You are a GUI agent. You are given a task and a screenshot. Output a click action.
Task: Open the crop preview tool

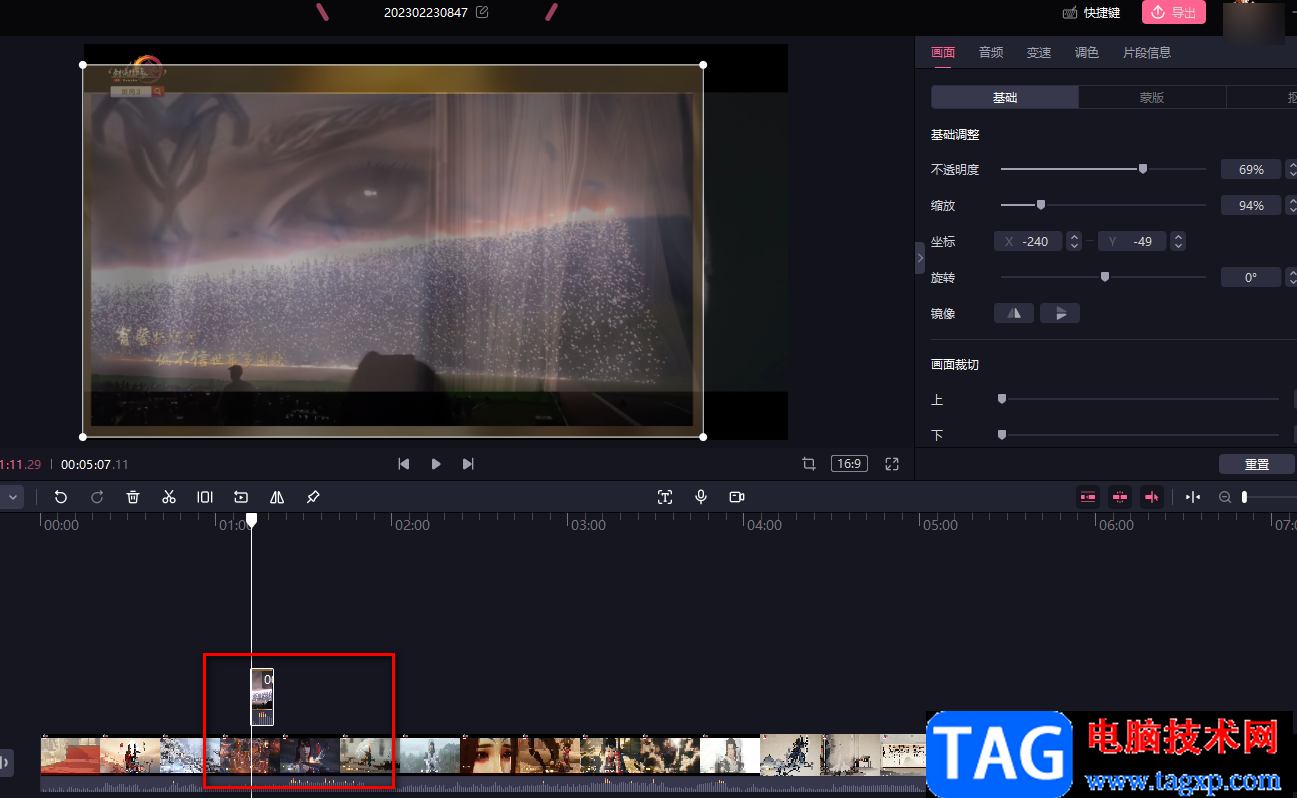[x=809, y=464]
